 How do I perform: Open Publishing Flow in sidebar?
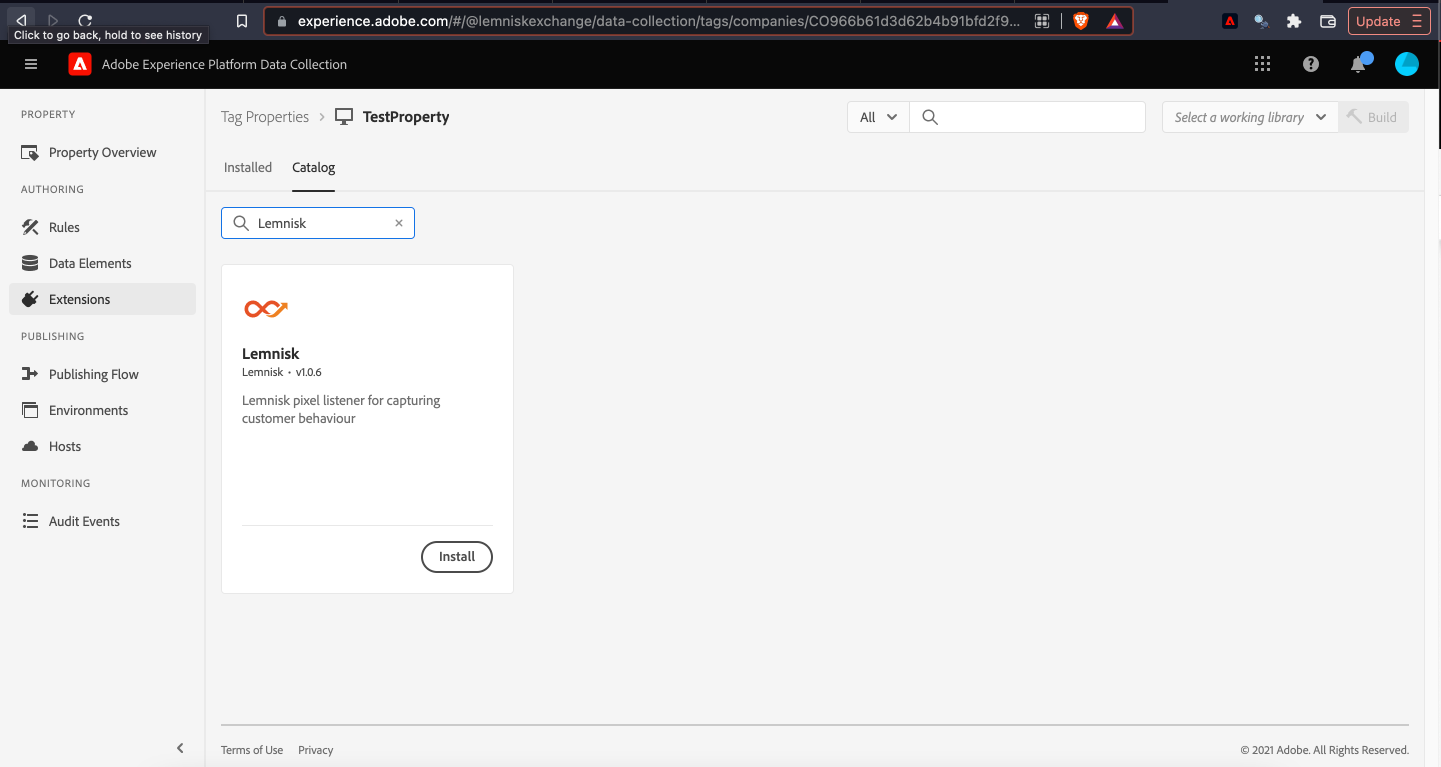tap(102, 374)
